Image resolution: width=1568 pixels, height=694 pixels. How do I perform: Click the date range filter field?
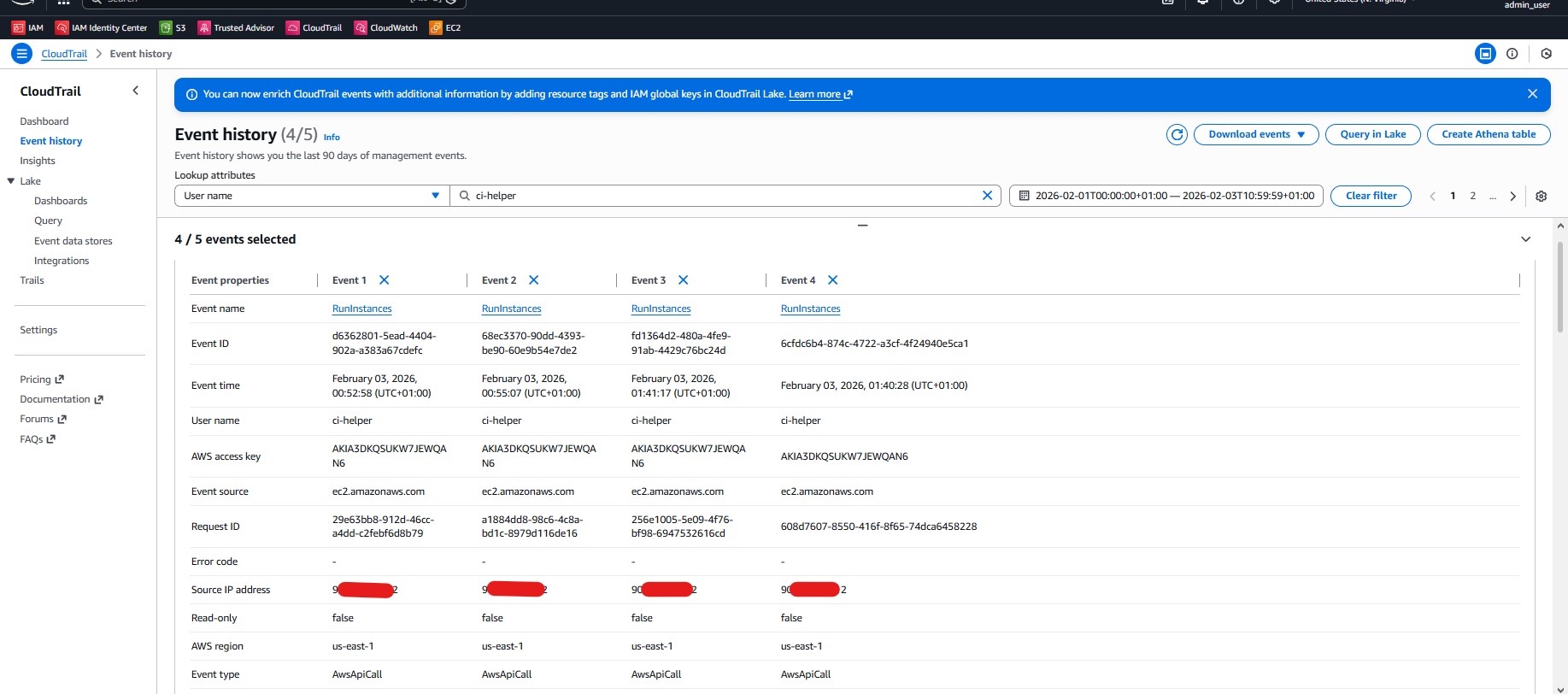coord(1166,196)
